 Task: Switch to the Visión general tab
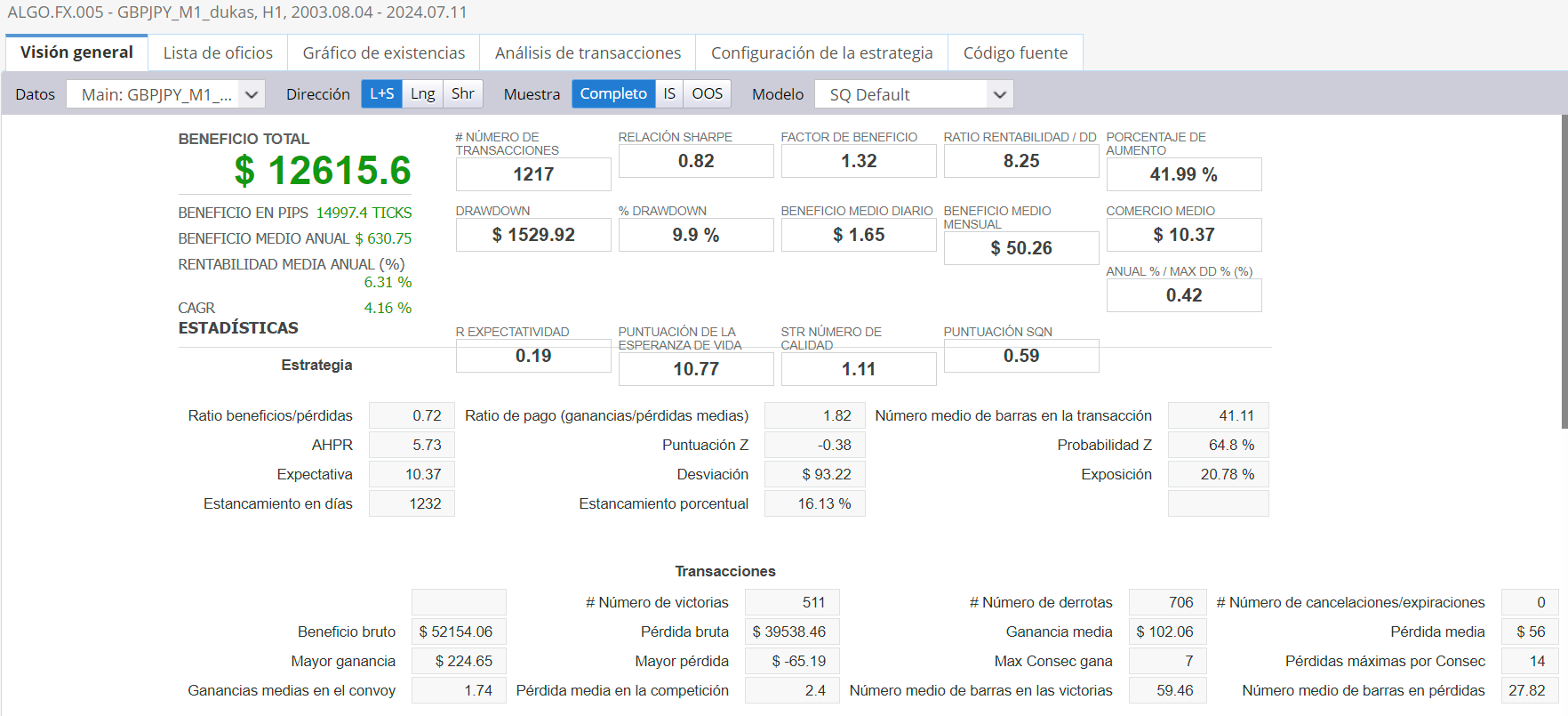tap(76, 52)
